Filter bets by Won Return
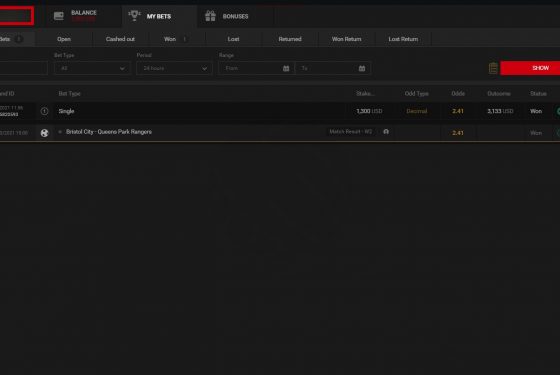Image resolution: width=560 pixels, height=375 pixels. (x=346, y=39)
